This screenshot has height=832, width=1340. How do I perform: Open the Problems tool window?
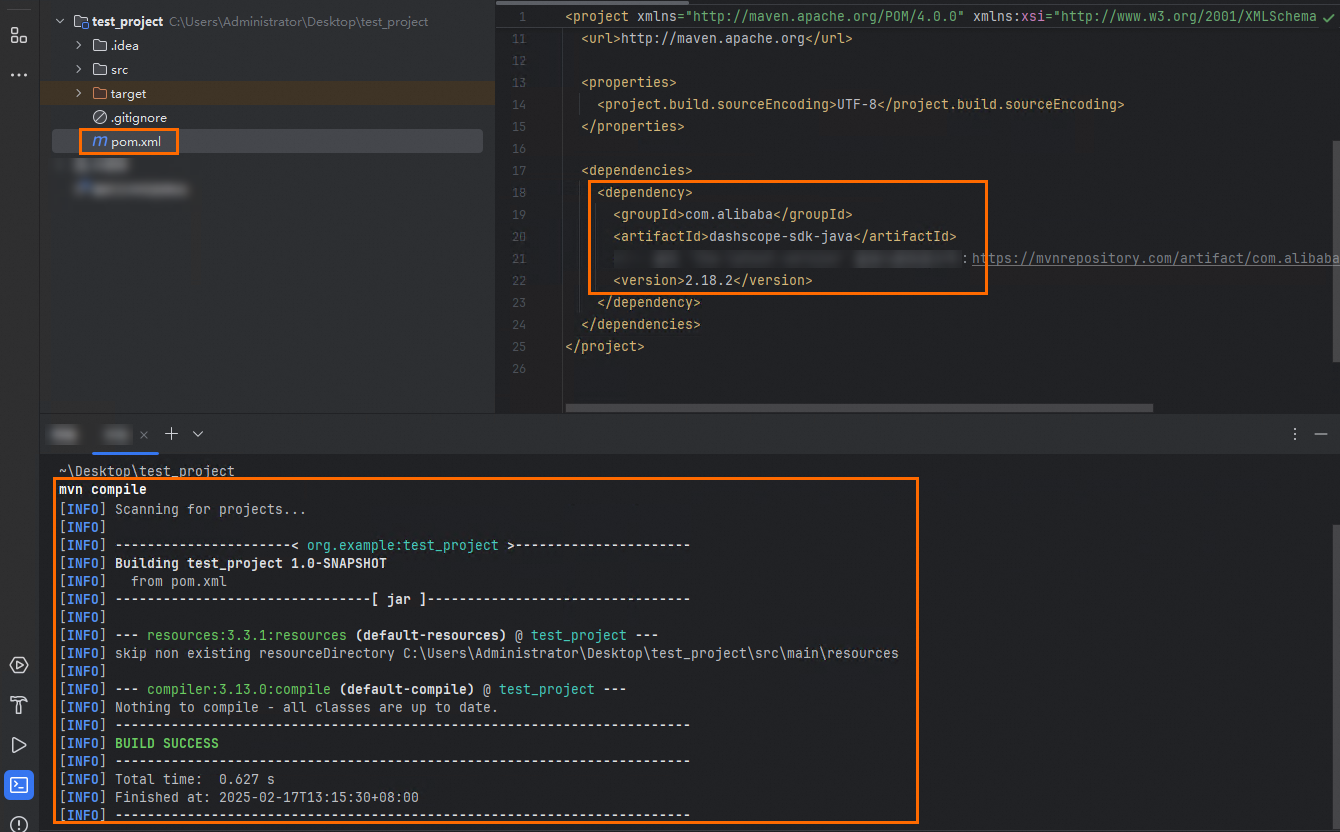[18, 824]
